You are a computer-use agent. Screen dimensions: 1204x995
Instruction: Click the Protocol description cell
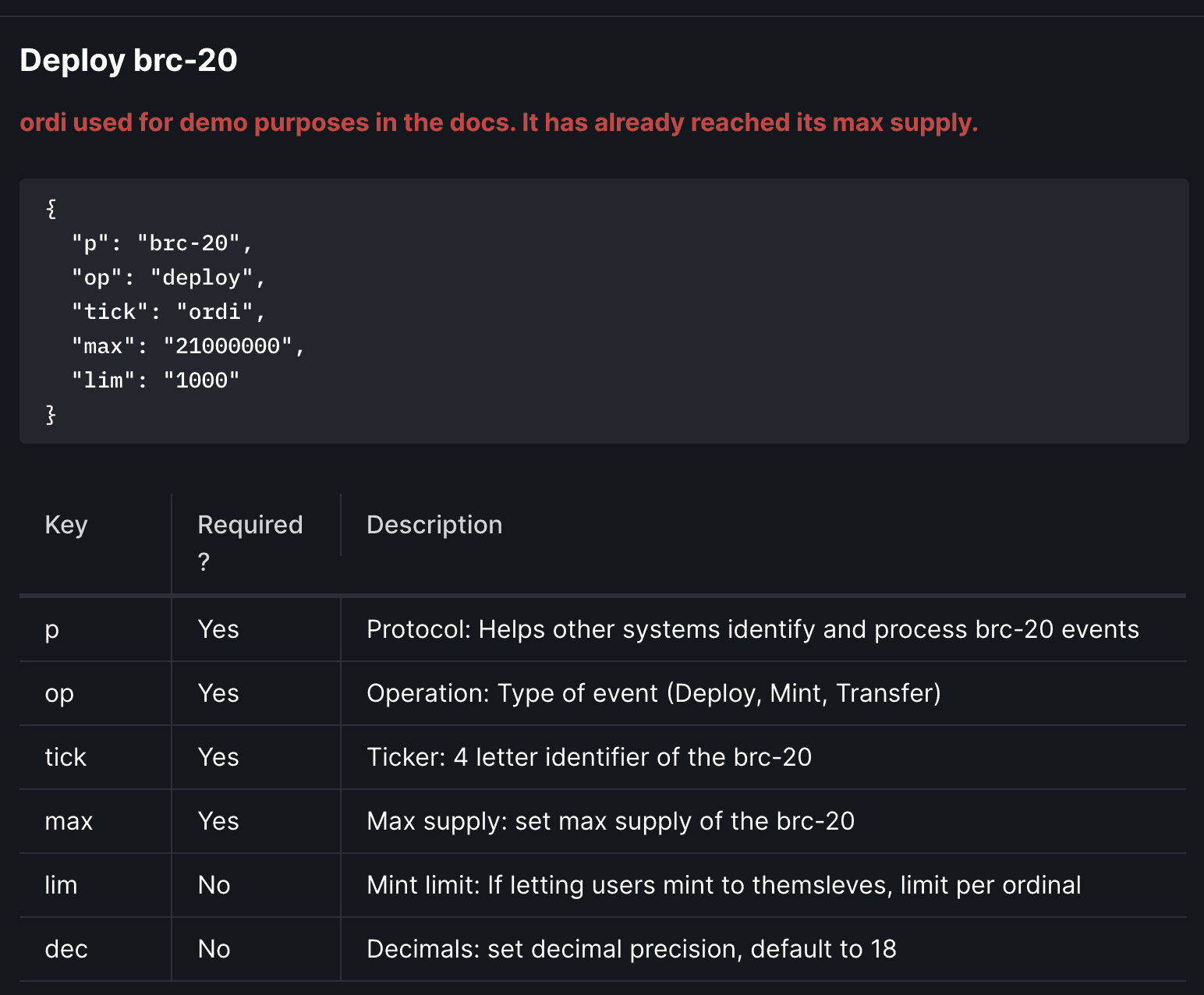pos(763,629)
